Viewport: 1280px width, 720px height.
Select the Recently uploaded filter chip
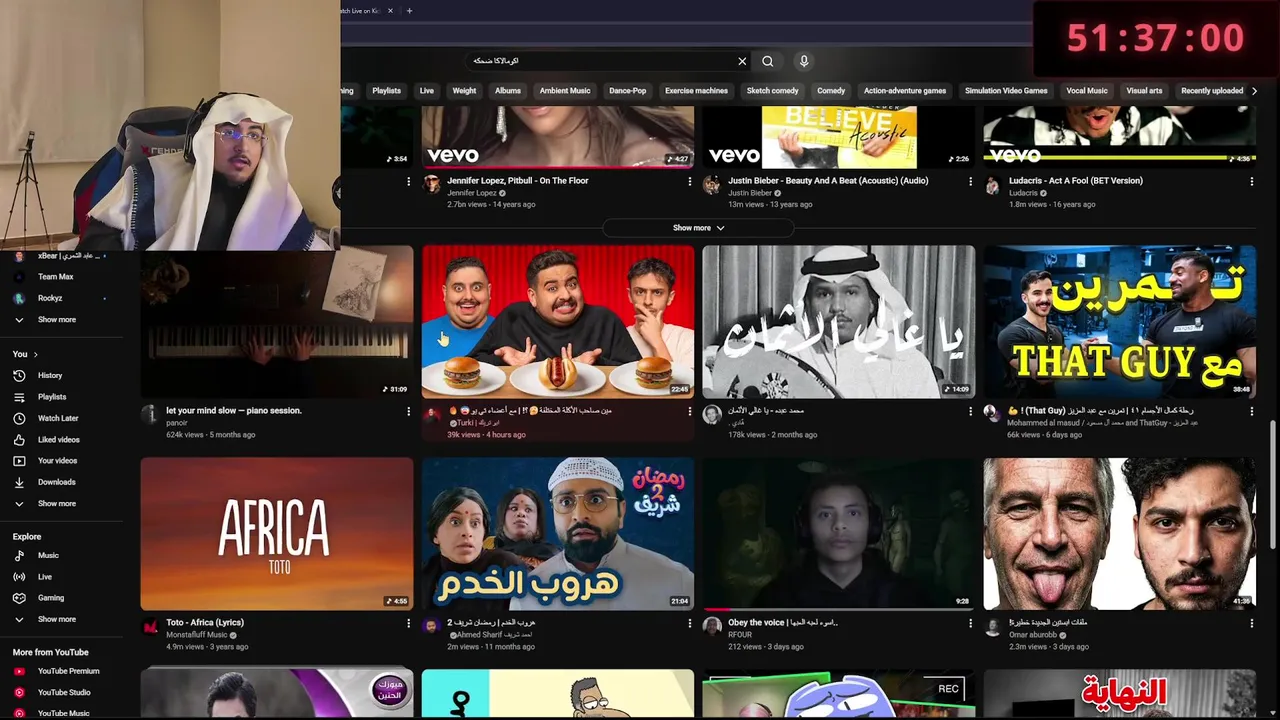1212,91
